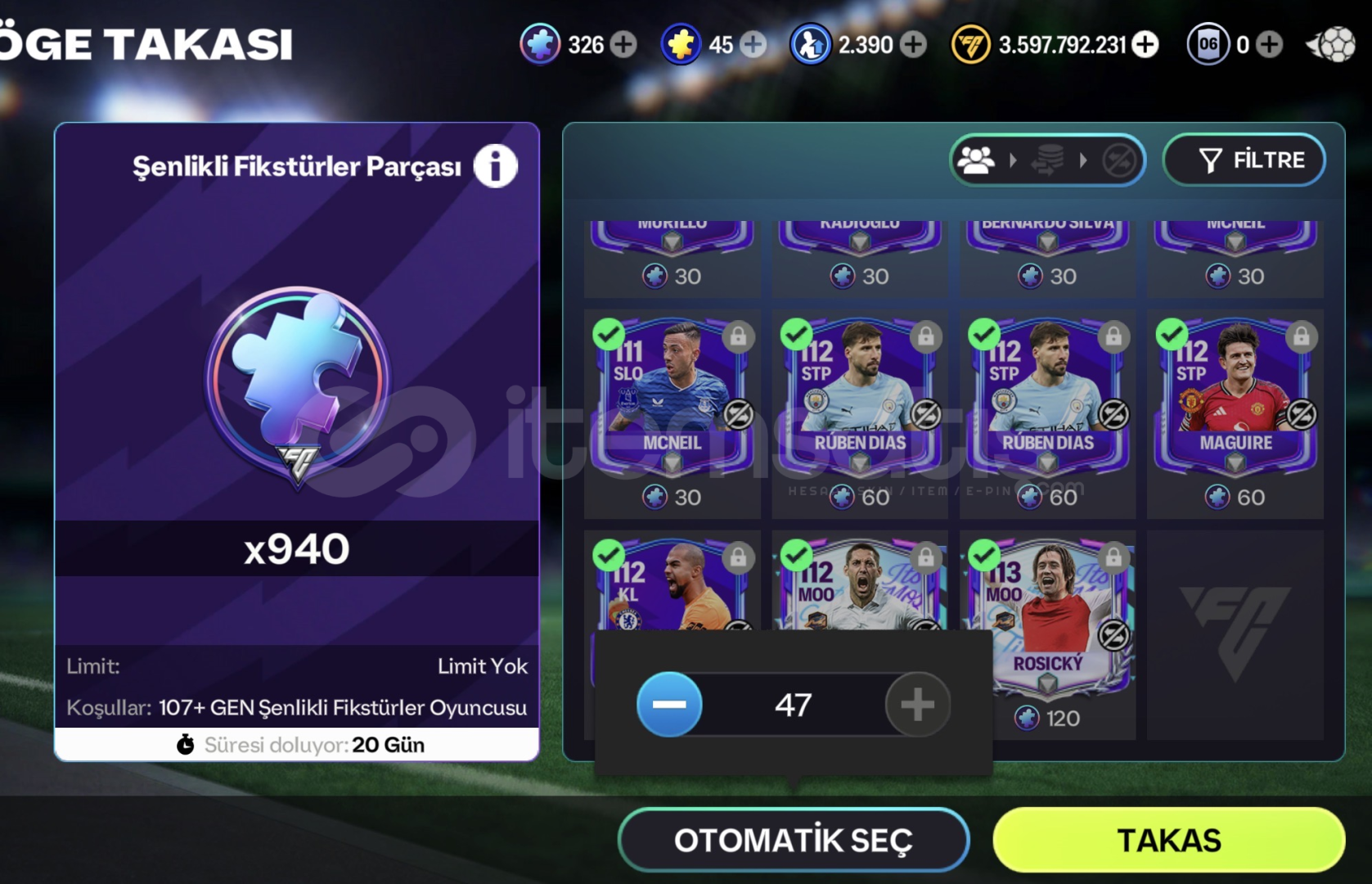This screenshot has height=884, width=1372.
Task: Confirm exchange with the TAKAS button
Action: point(1169,841)
